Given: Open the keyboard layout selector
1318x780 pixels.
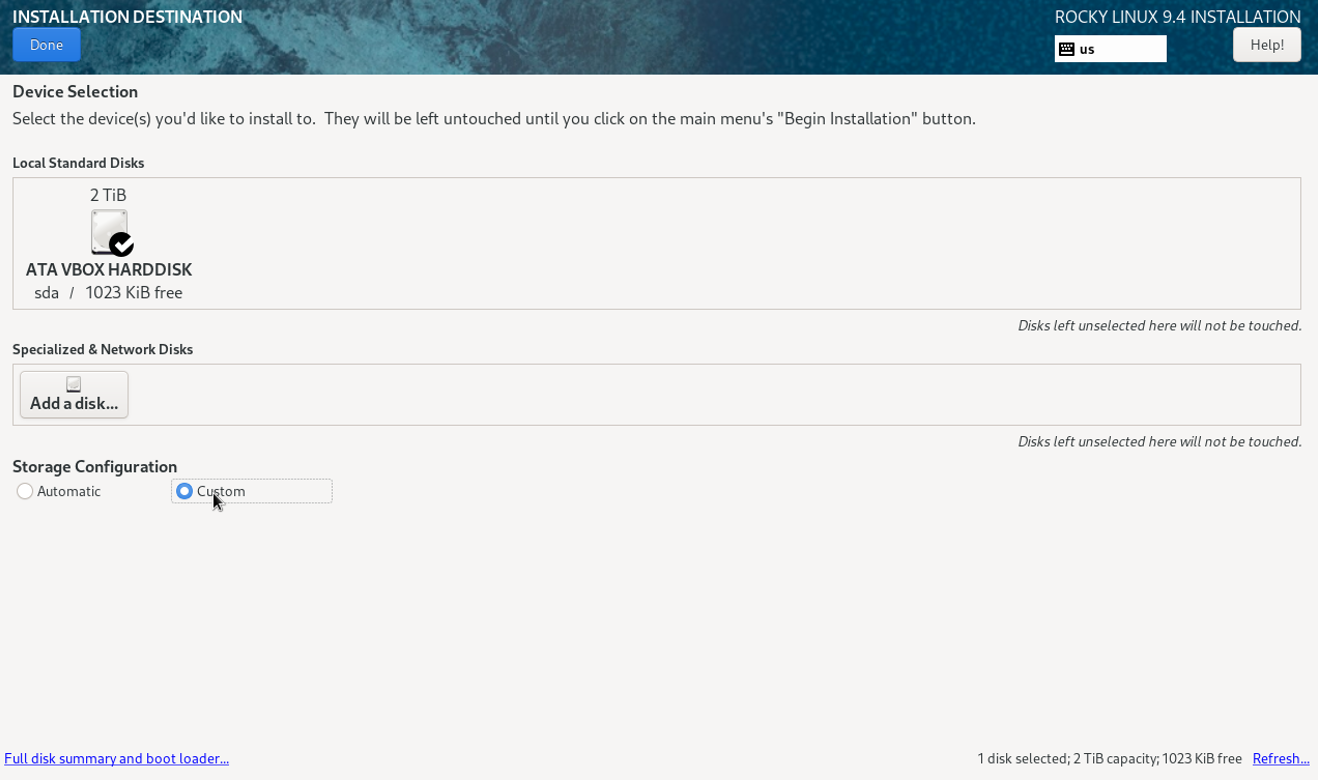Looking at the screenshot, I should [x=1110, y=48].
